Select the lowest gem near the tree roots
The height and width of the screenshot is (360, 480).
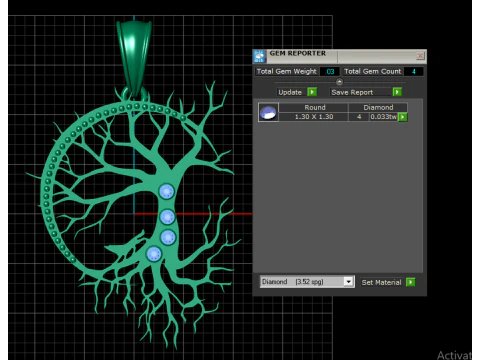154,255
